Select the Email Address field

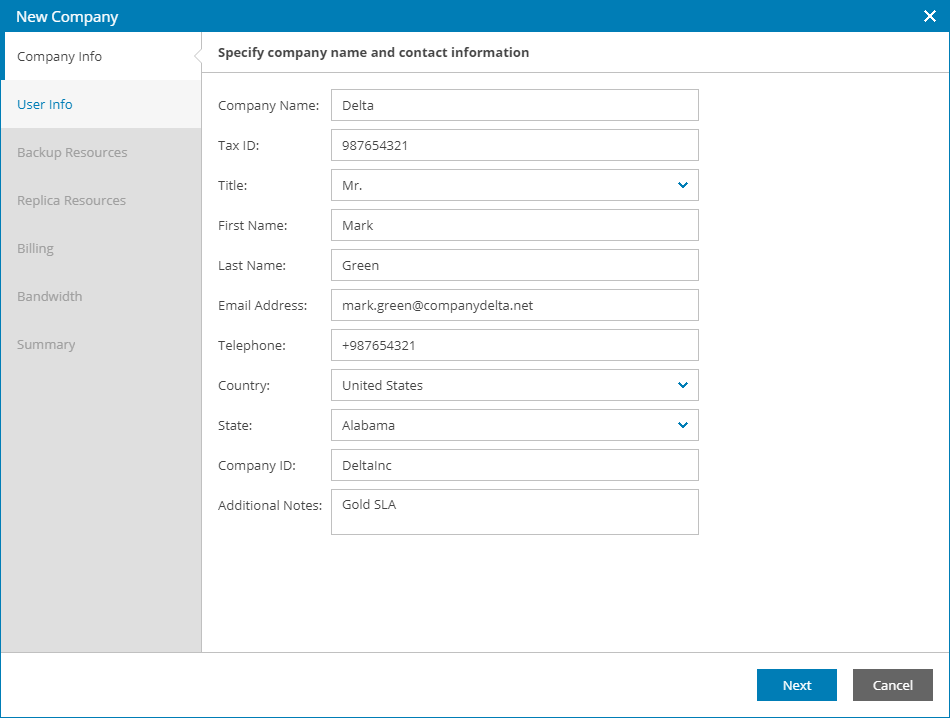pos(514,305)
